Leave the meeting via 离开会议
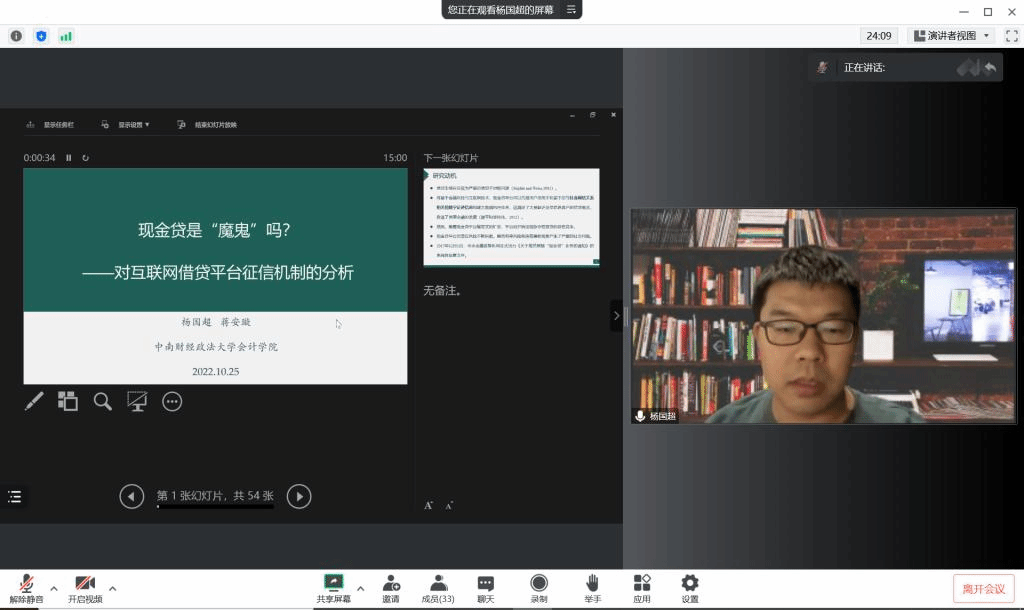The width and height of the screenshot is (1024, 610). coord(984,588)
